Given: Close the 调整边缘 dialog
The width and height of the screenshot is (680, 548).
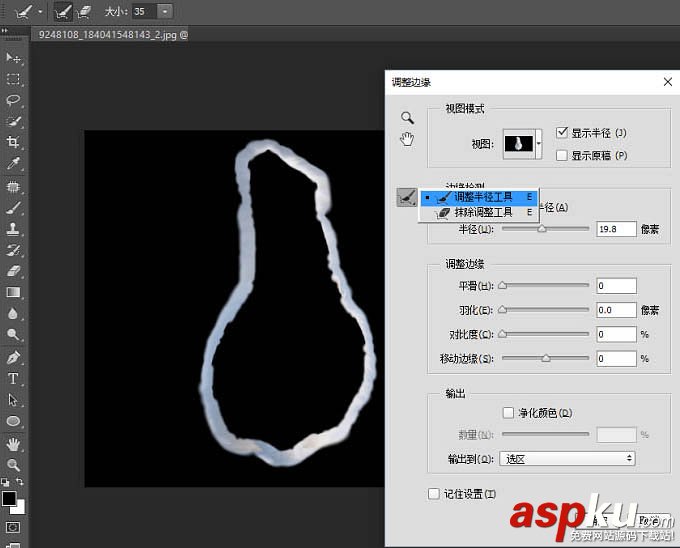Looking at the screenshot, I should (668, 82).
